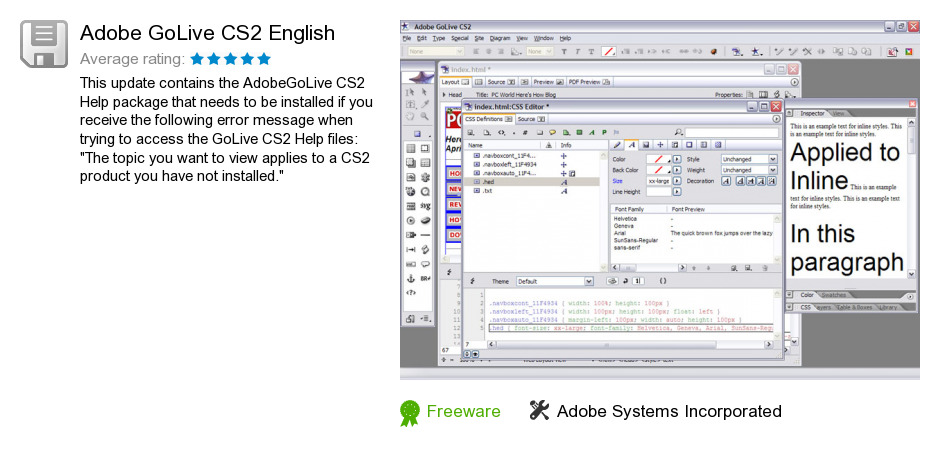Select the comment speech bubble object in the Objects palette
This screenshot has height=457, width=940.
425,264
